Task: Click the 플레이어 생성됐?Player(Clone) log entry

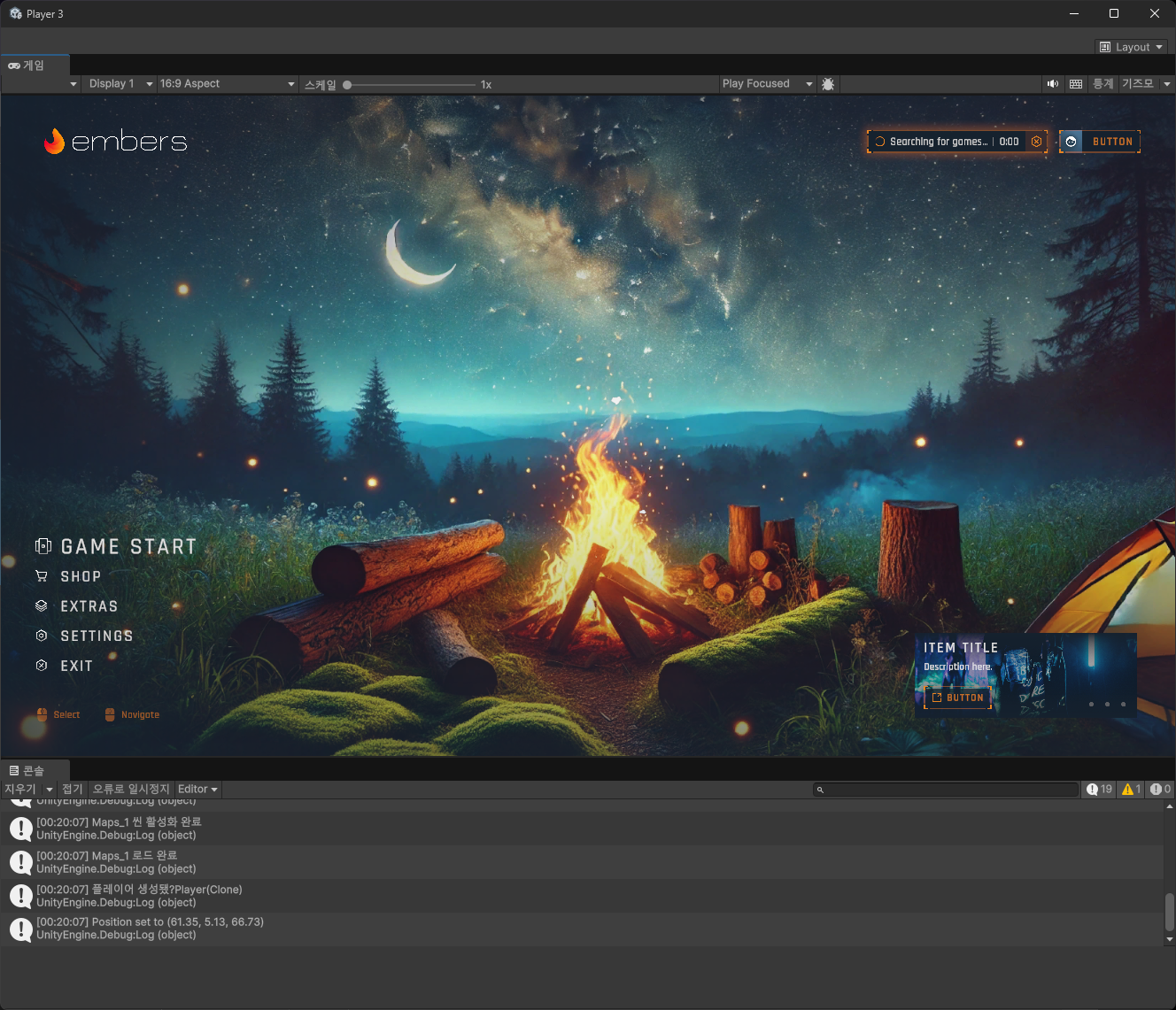Action: (582, 896)
